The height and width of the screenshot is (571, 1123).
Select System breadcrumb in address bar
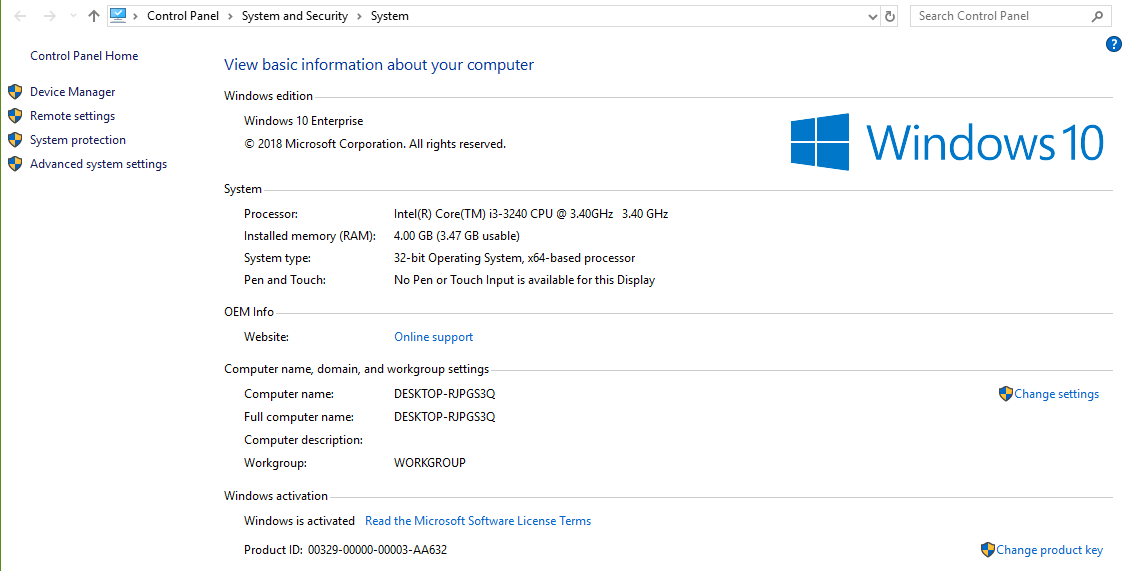[390, 16]
